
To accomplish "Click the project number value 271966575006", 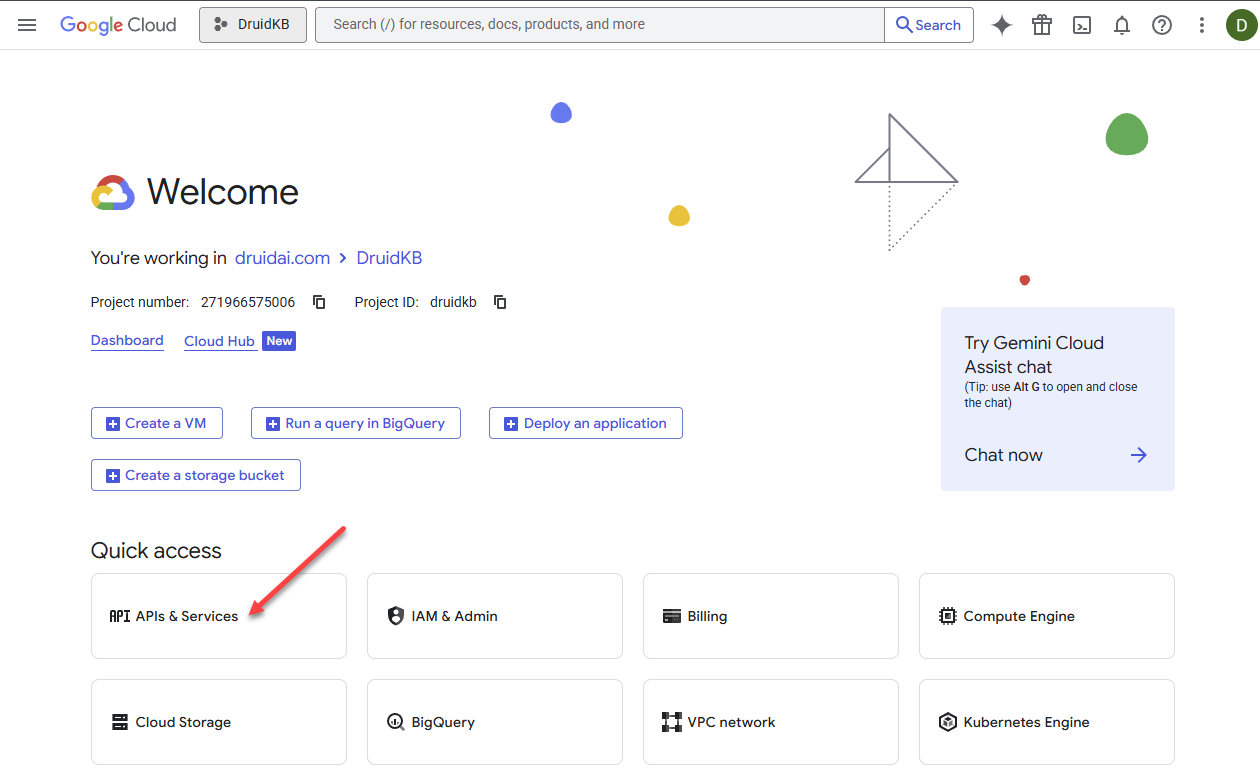I will click(248, 302).
